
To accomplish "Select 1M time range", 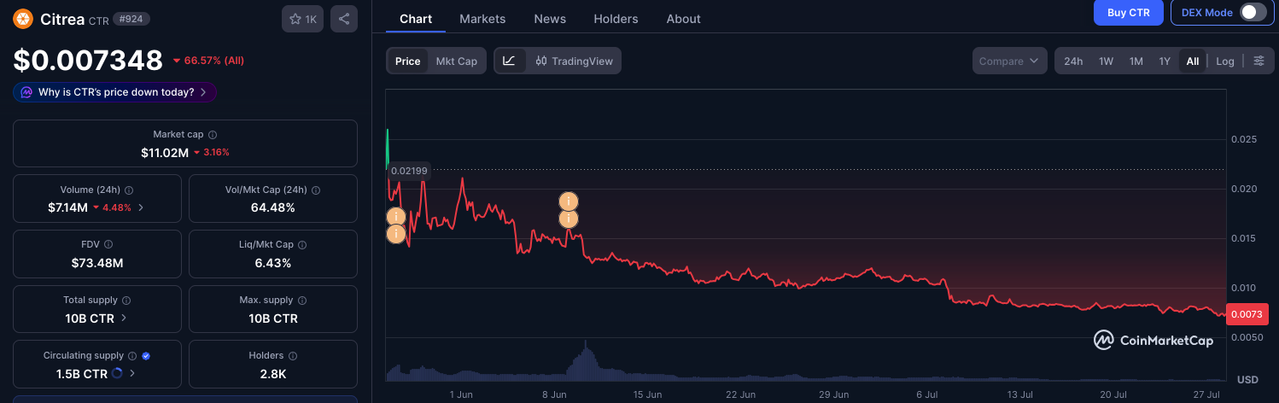I will tap(1136, 61).
